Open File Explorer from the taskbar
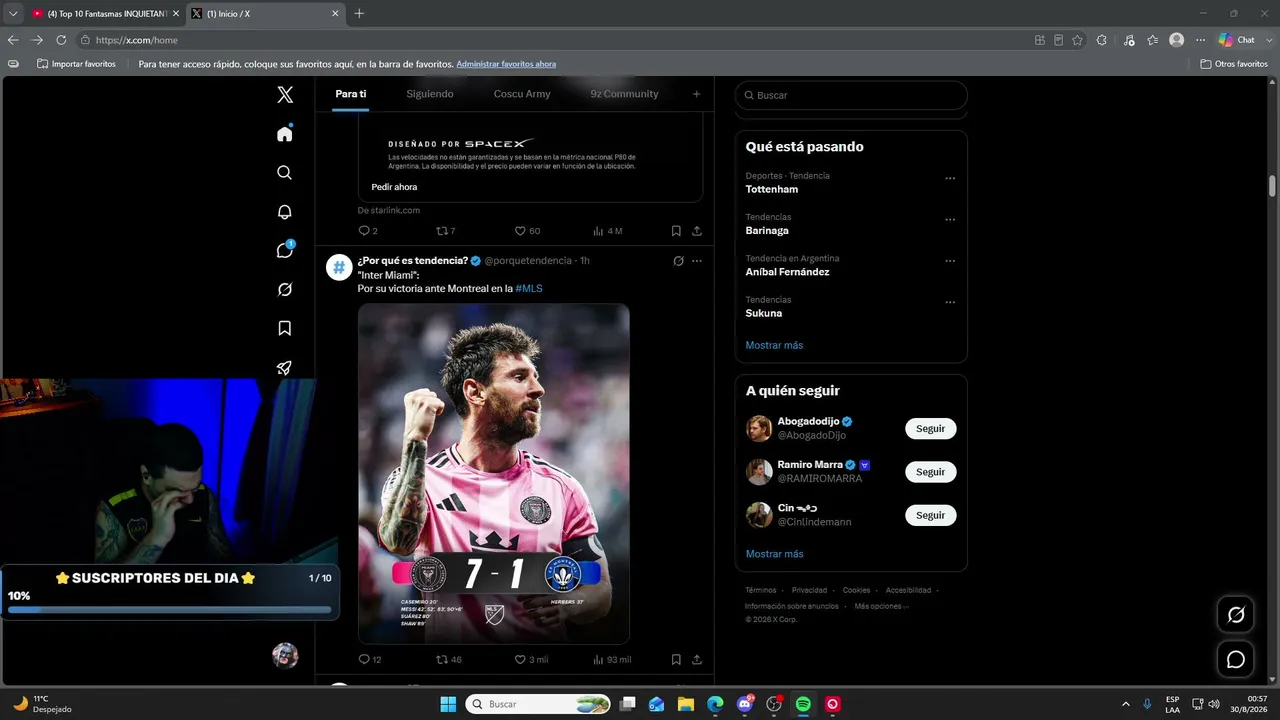 pyautogui.click(x=686, y=704)
